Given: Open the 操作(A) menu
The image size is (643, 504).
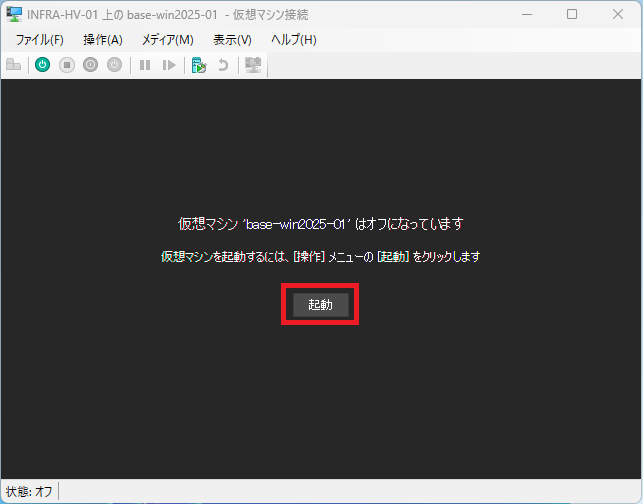Looking at the screenshot, I should point(103,40).
